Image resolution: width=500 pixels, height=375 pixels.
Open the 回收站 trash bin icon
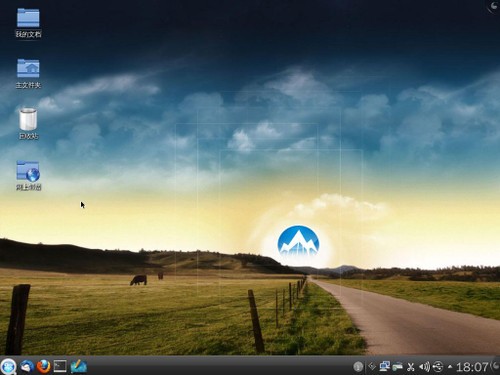[x=28, y=124]
